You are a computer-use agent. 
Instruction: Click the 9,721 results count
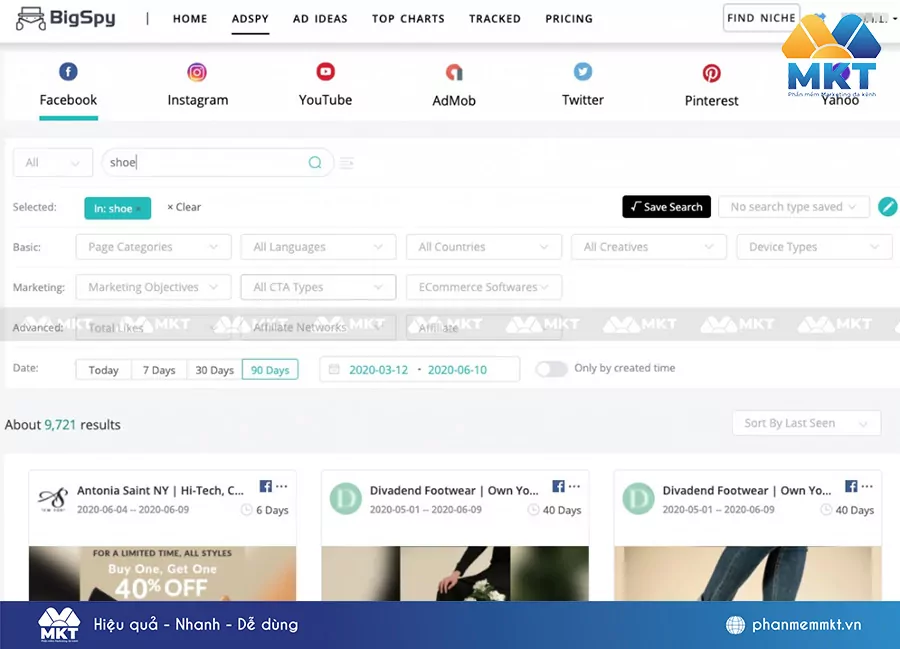coord(60,425)
